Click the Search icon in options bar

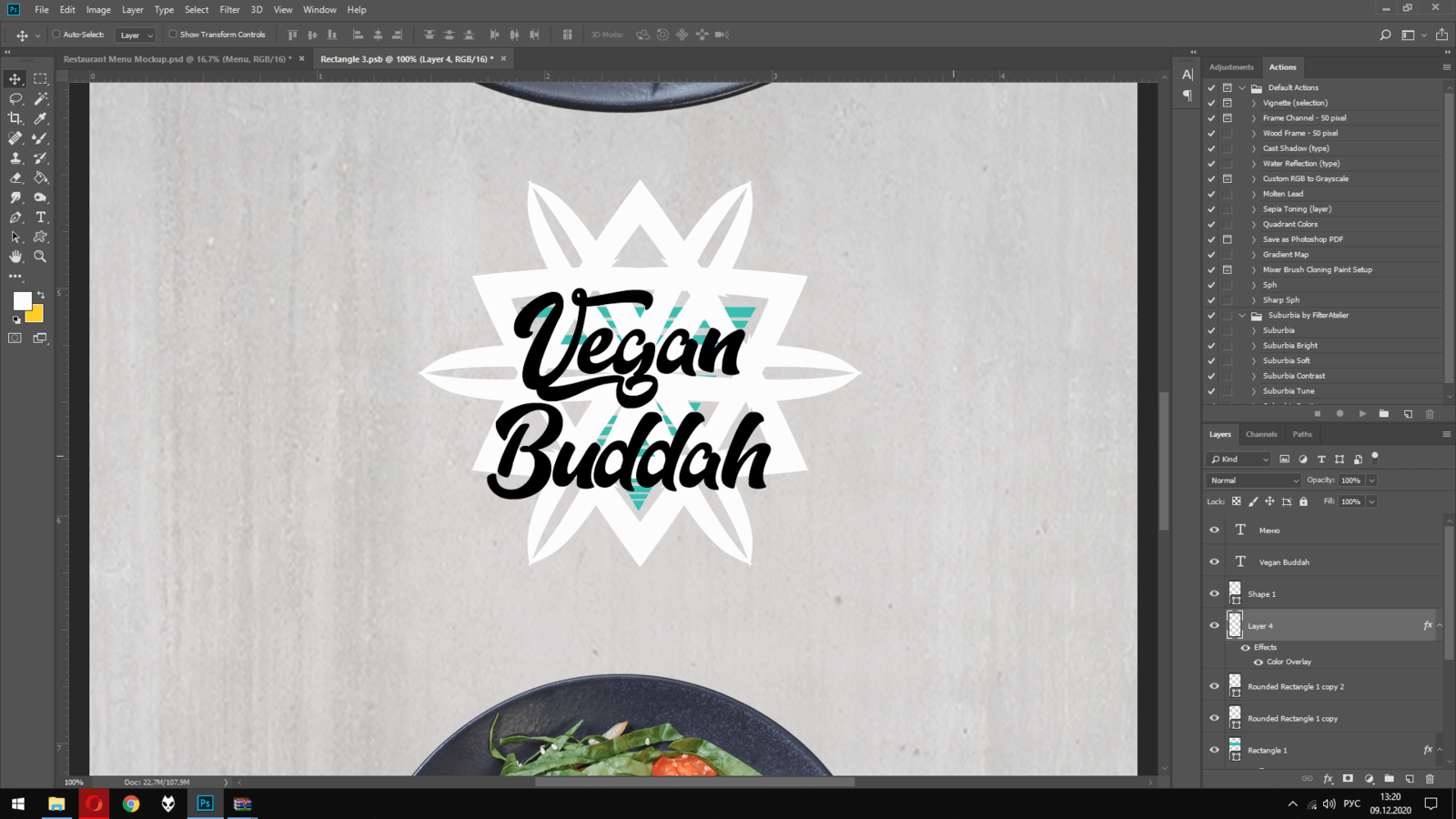(1385, 35)
